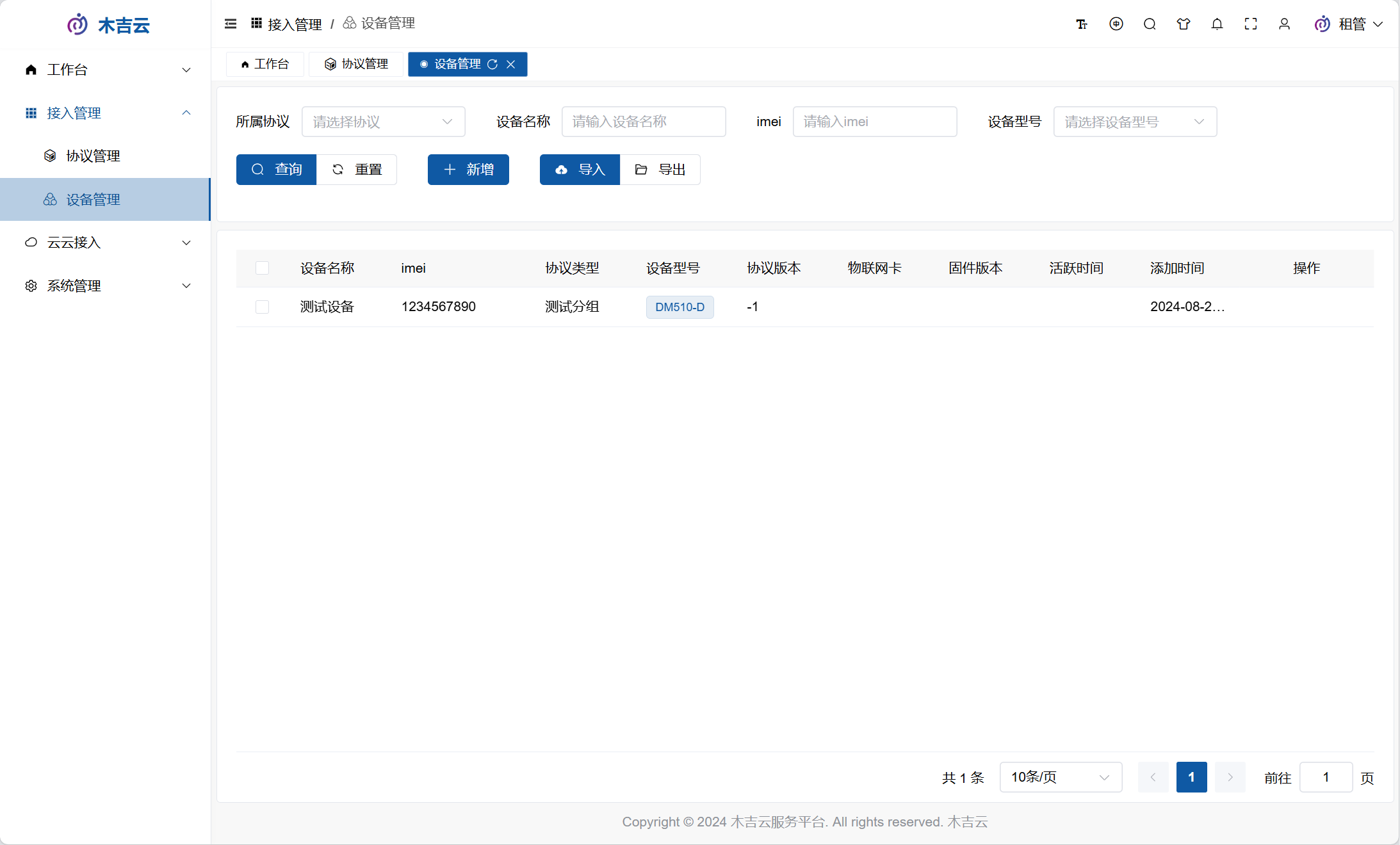The width and height of the screenshot is (1400, 845).
Task: Click the circled plus icon in header
Action: 1116,24
